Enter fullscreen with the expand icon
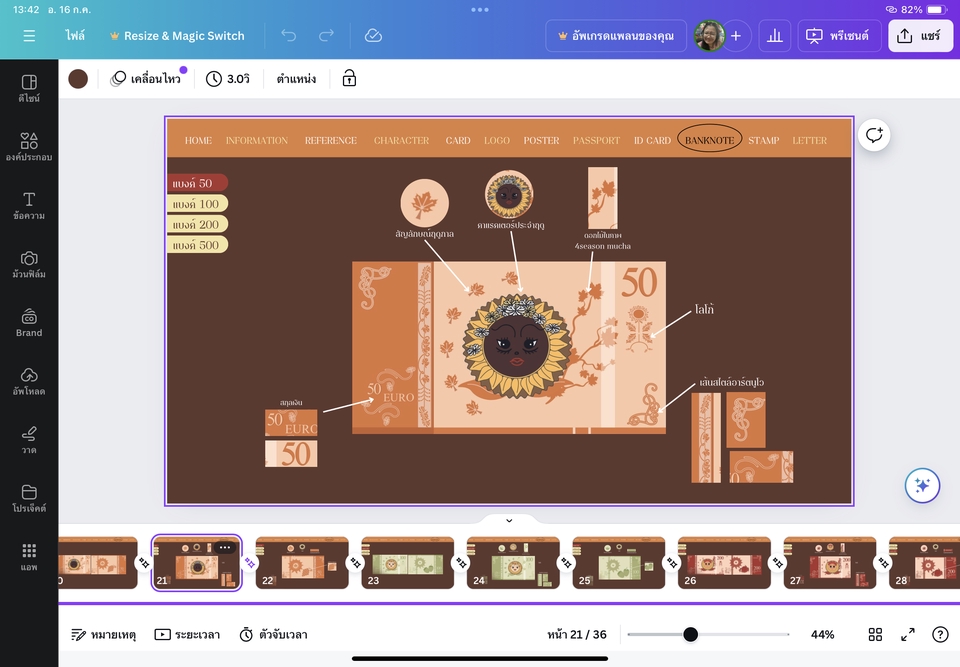Screen dimensions: 960x667 click(908, 635)
